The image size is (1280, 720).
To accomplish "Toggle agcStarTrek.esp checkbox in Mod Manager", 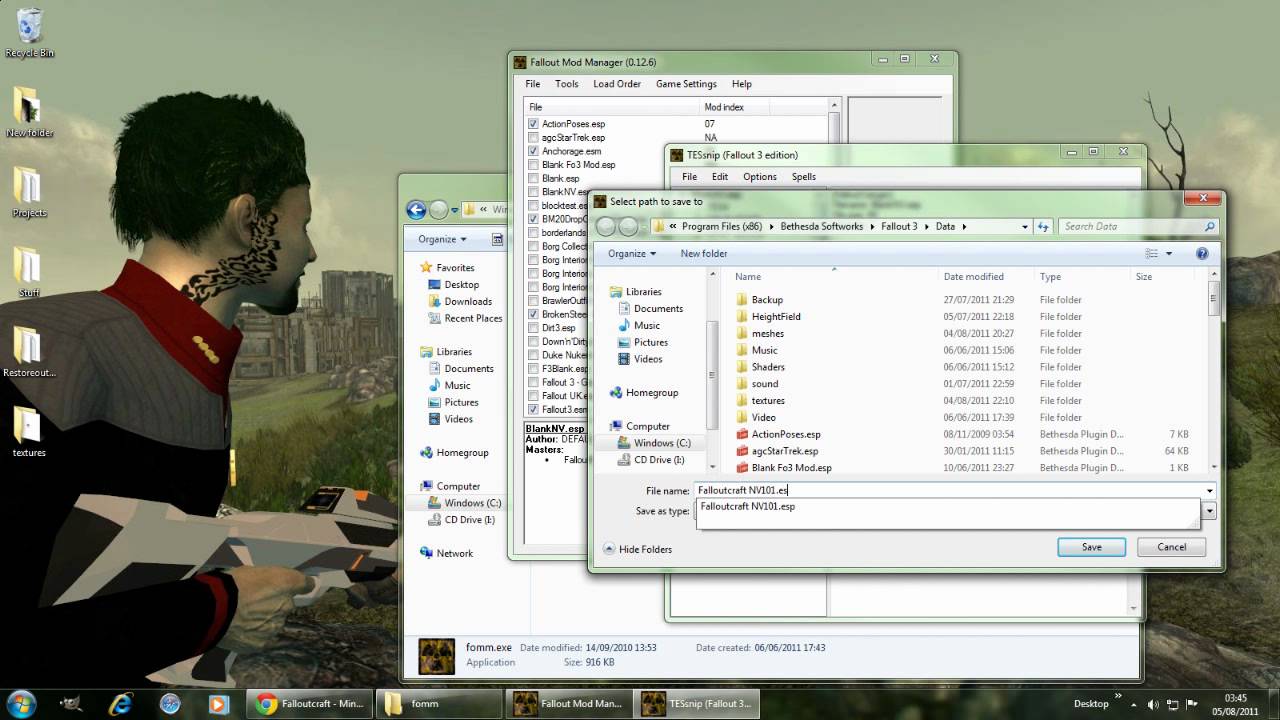I will pyautogui.click(x=533, y=138).
